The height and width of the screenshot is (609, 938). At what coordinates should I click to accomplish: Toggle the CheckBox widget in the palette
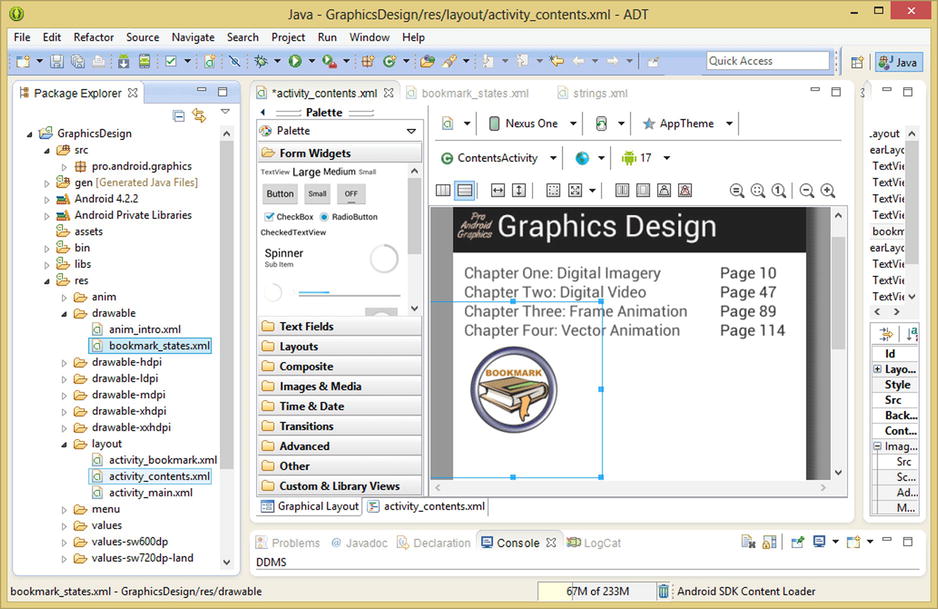tap(289, 217)
